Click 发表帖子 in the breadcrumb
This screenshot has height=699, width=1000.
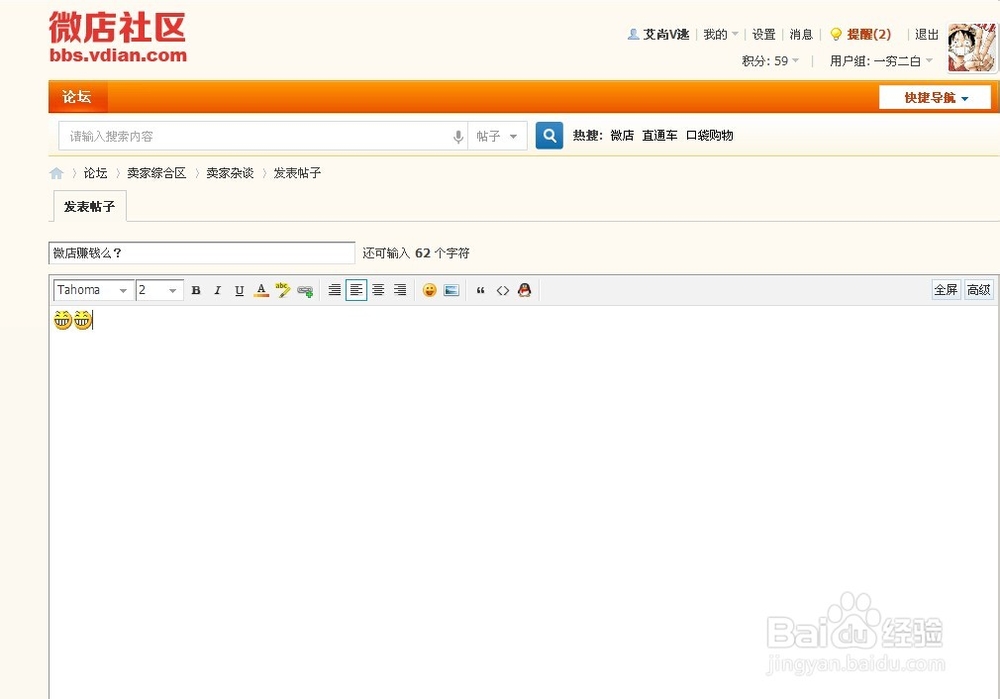(x=297, y=173)
